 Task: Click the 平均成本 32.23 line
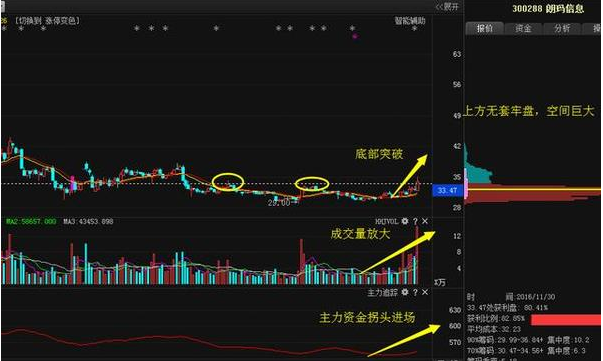coord(495,329)
